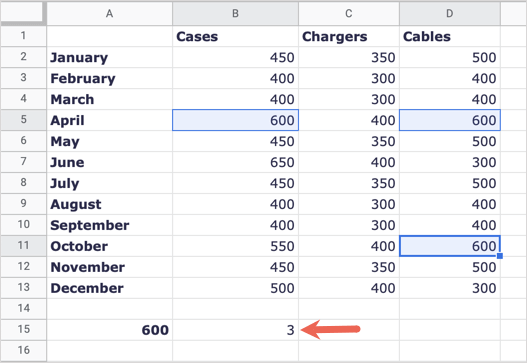Select column A header
Screen dimensions: 527x363
tap(109, 13)
